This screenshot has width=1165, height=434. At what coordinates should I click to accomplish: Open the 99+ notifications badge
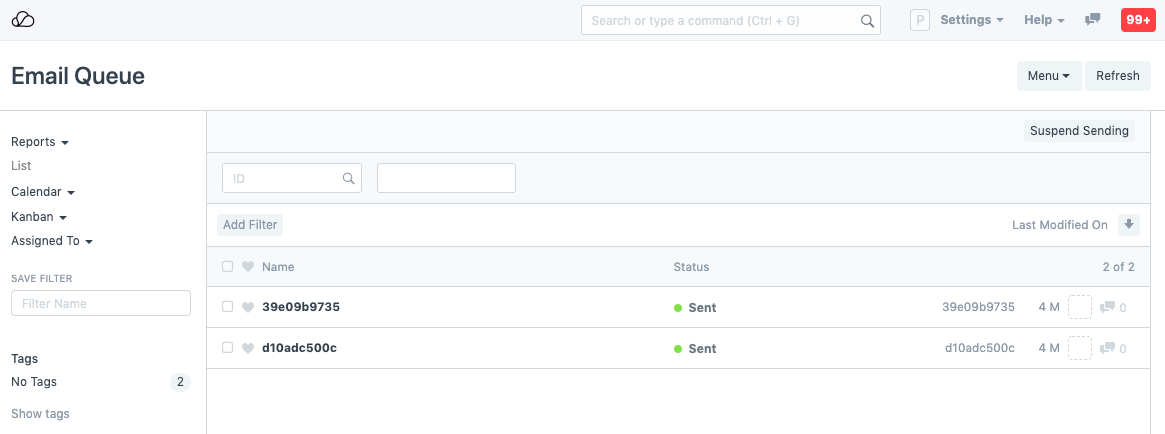coord(1138,20)
